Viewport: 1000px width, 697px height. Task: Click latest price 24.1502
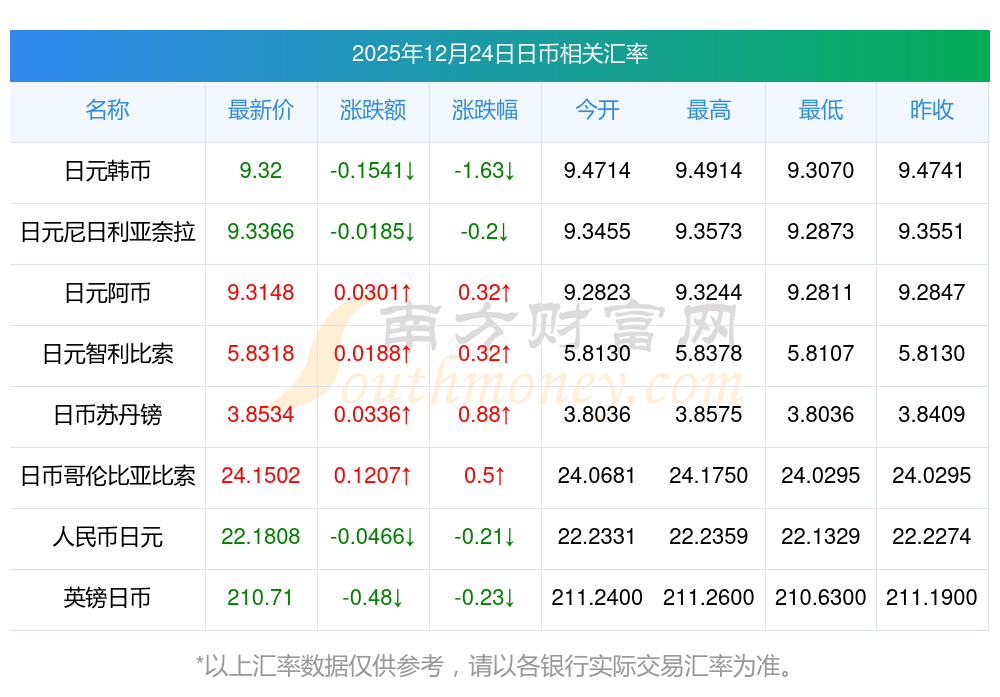(x=260, y=476)
